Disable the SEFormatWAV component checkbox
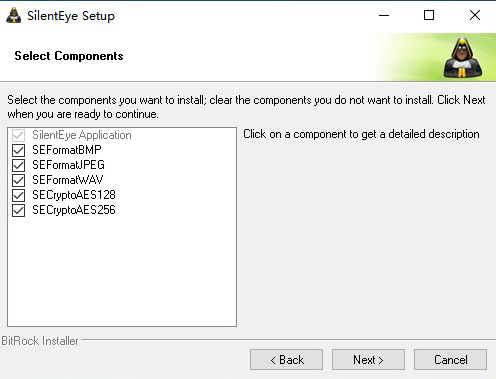This screenshot has height=379, width=496. 18,180
